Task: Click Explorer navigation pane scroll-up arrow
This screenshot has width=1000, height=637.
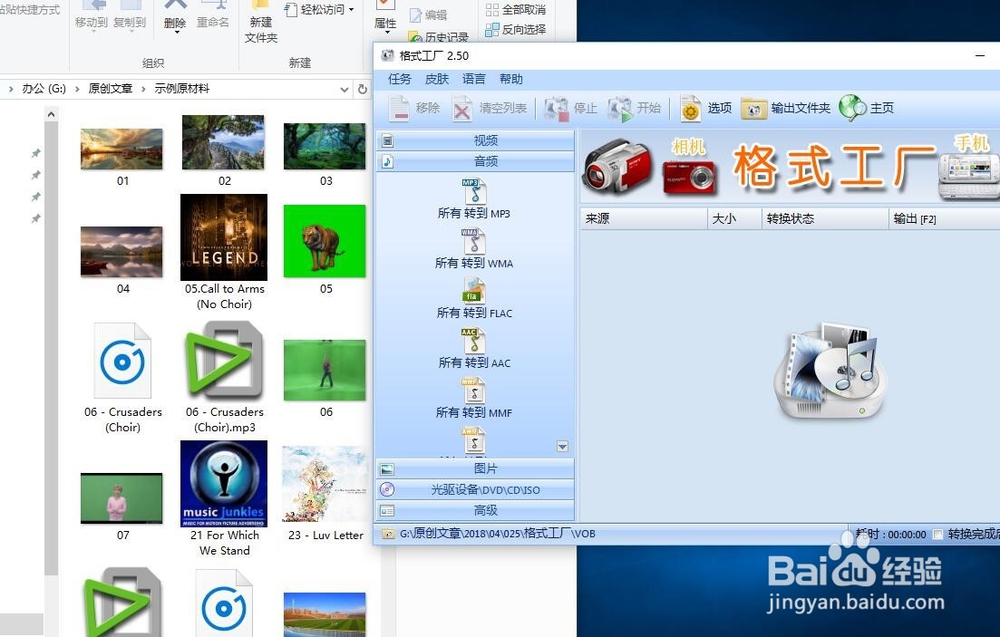Action: coord(51,115)
